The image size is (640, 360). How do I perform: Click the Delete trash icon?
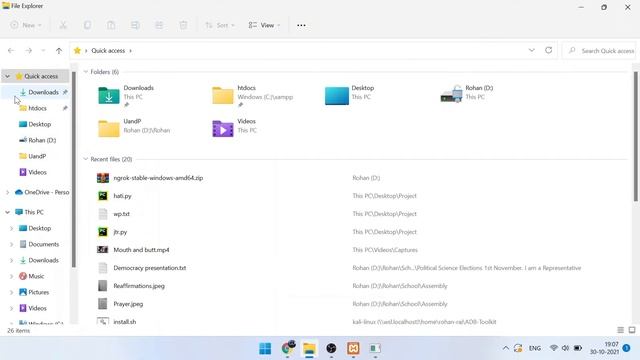183,25
